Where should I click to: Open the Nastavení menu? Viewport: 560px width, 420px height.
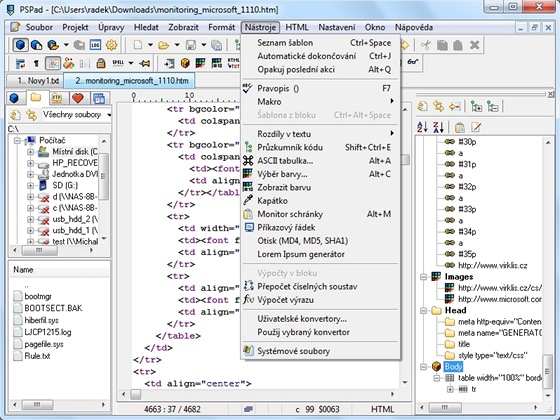337,27
